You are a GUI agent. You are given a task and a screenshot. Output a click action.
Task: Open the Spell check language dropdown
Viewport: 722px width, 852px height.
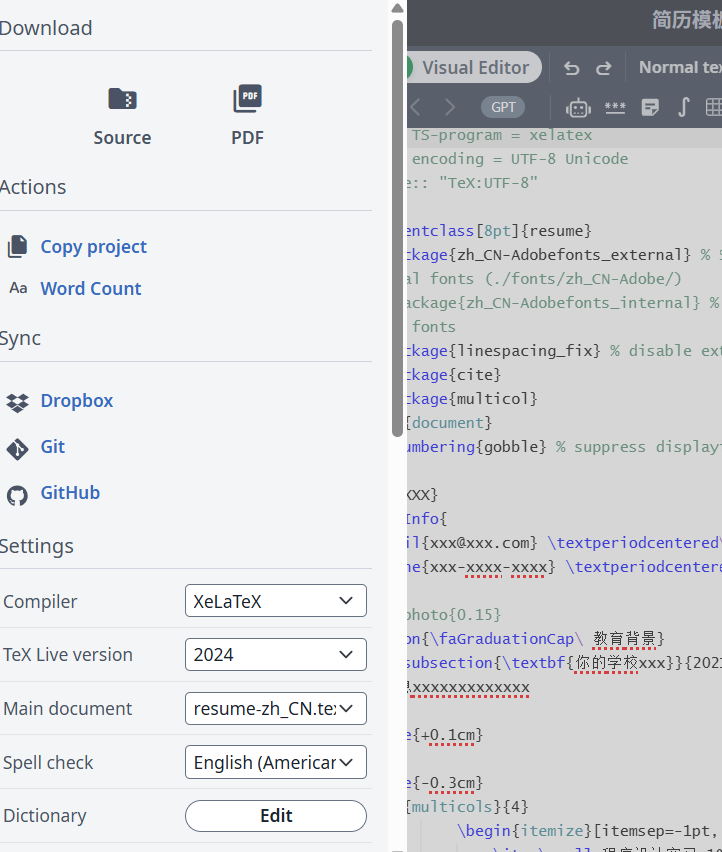[x=276, y=762]
